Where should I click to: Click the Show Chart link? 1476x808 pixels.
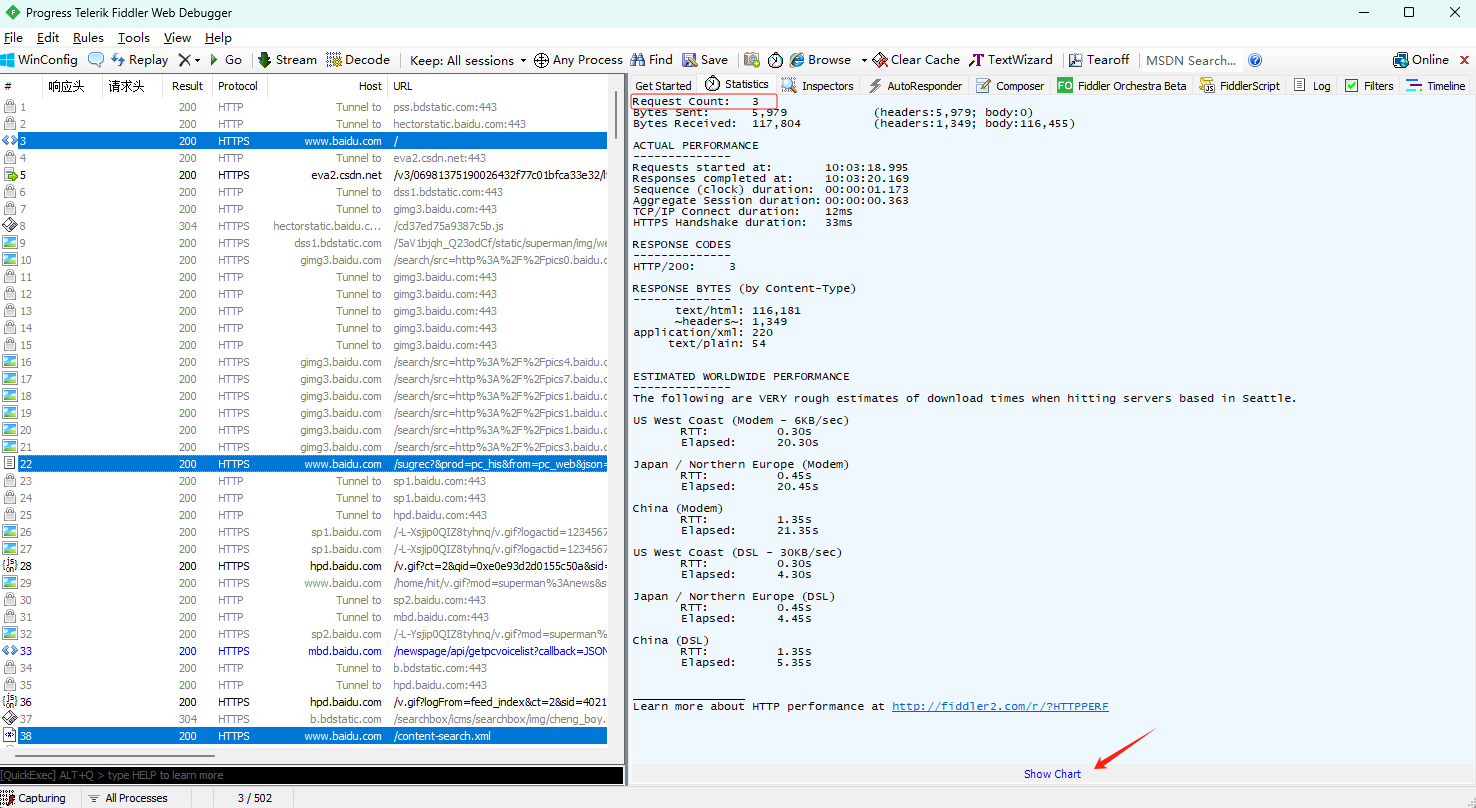(1052, 774)
